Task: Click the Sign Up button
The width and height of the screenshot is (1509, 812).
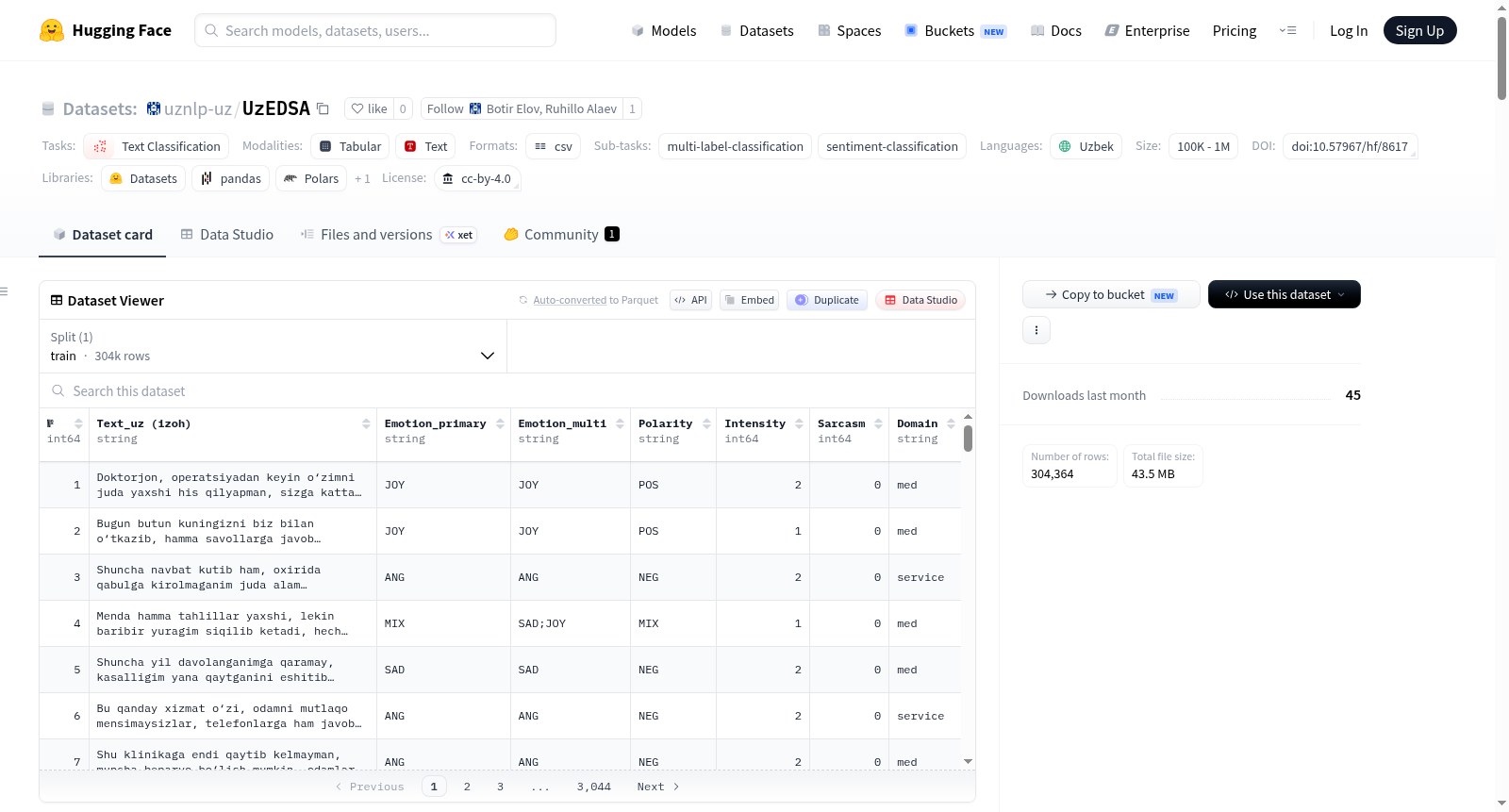Action: coord(1419,30)
